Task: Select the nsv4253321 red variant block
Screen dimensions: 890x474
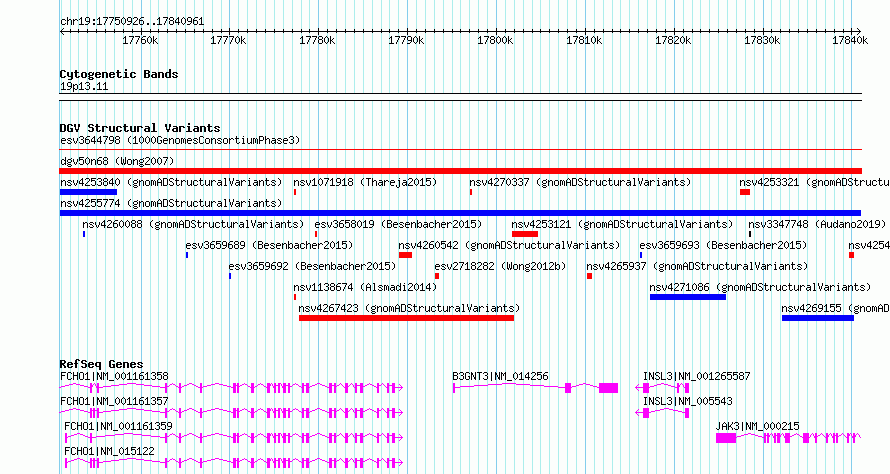Action: point(745,192)
